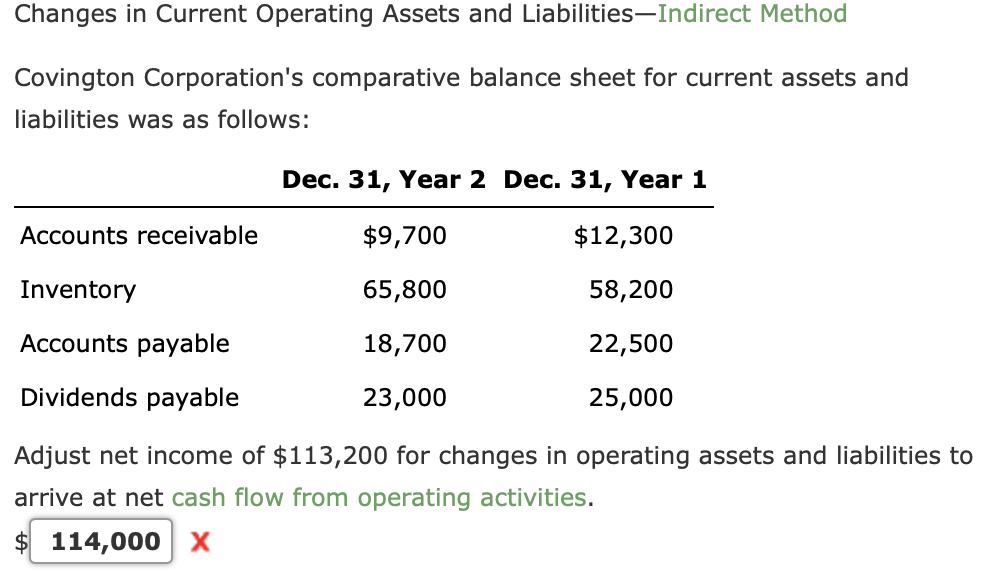Click the 22,500 Year 1 payable amount
This screenshot has height=578, width=994.
629,343
